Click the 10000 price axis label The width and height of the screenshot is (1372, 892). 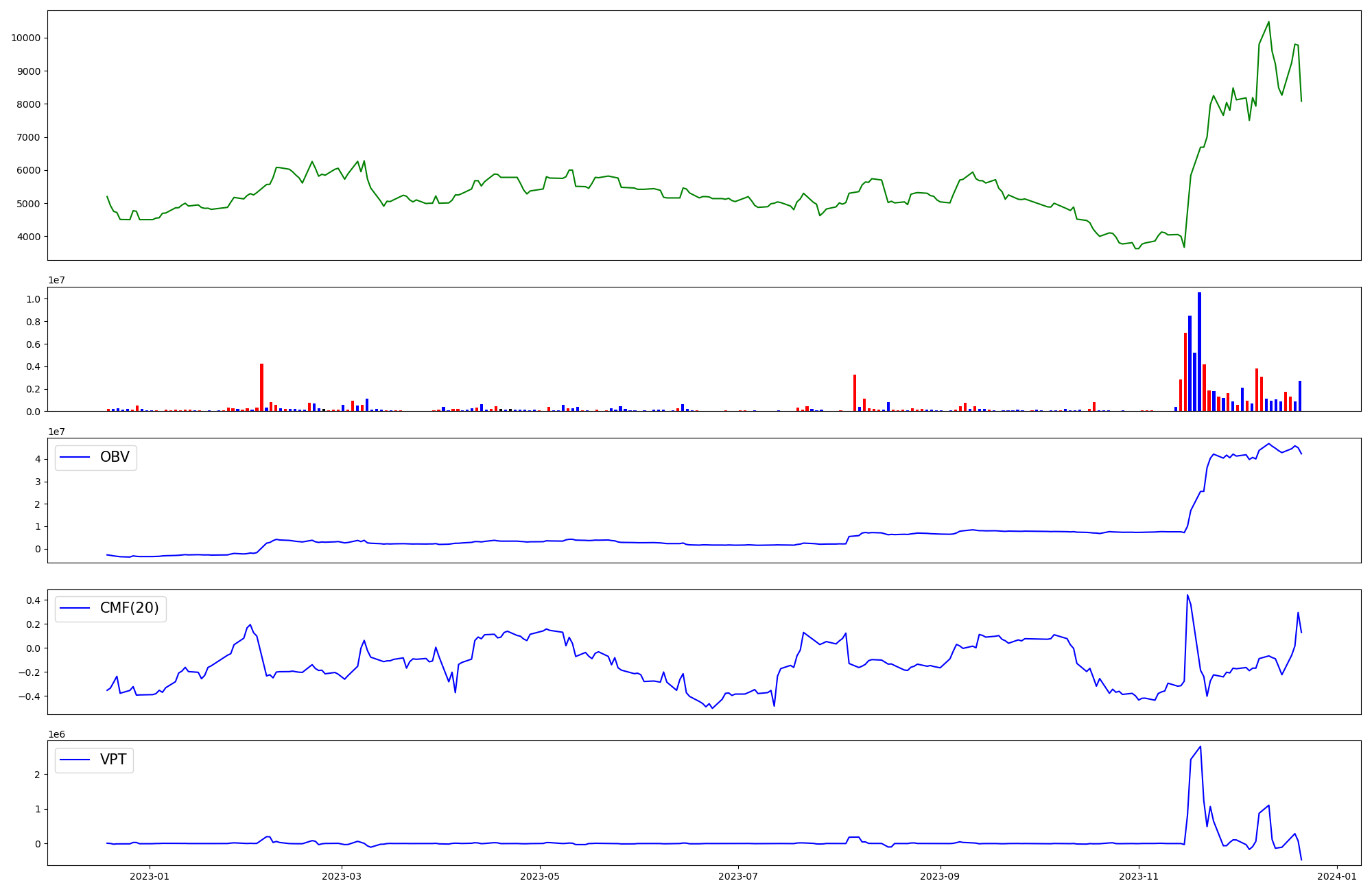click(x=25, y=38)
